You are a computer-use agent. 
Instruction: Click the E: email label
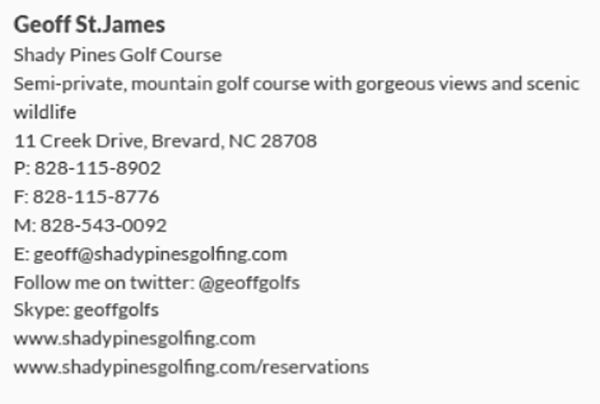(x=21, y=255)
